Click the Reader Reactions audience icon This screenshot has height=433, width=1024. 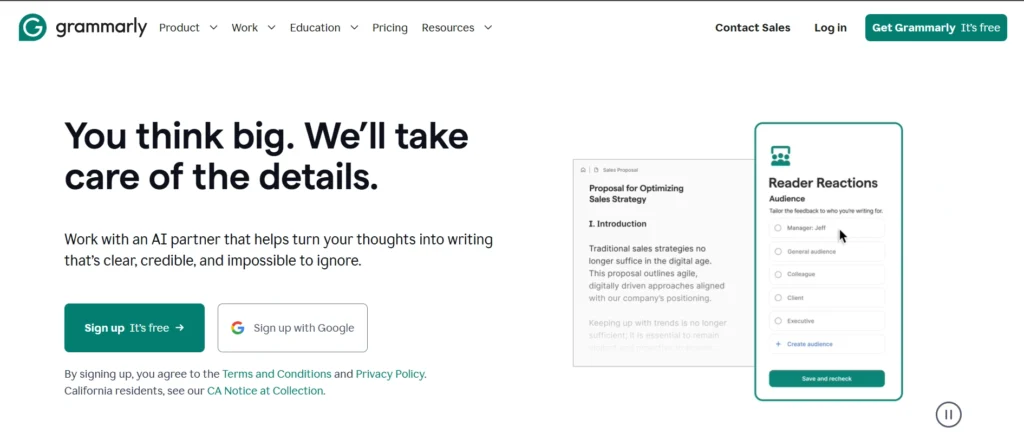[x=780, y=156]
